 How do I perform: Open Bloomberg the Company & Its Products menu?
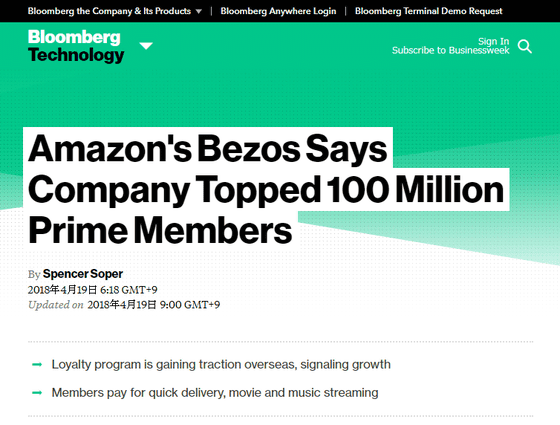point(109,11)
